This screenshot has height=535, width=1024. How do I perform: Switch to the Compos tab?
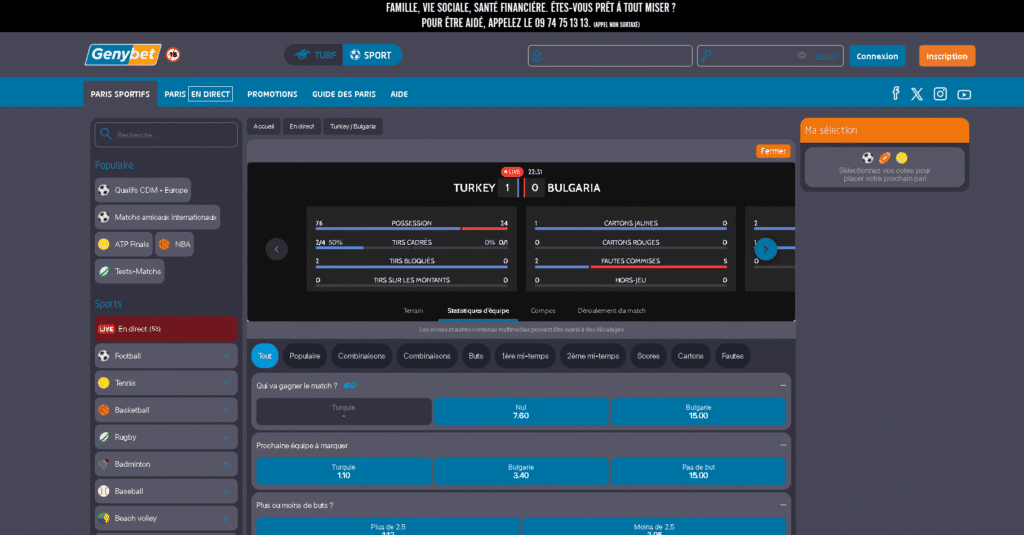click(543, 311)
